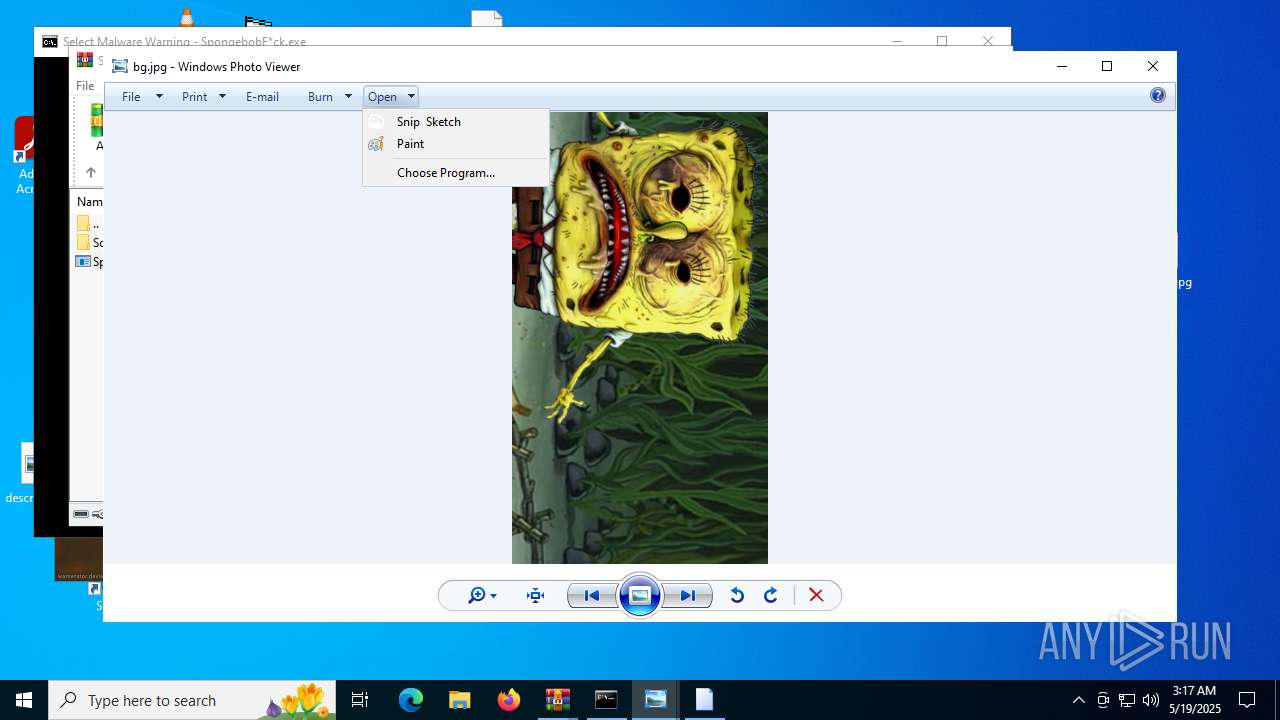The width and height of the screenshot is (1280, 720).
Task: Show hidden system tray icons
Action: [x=1078, y=700]
